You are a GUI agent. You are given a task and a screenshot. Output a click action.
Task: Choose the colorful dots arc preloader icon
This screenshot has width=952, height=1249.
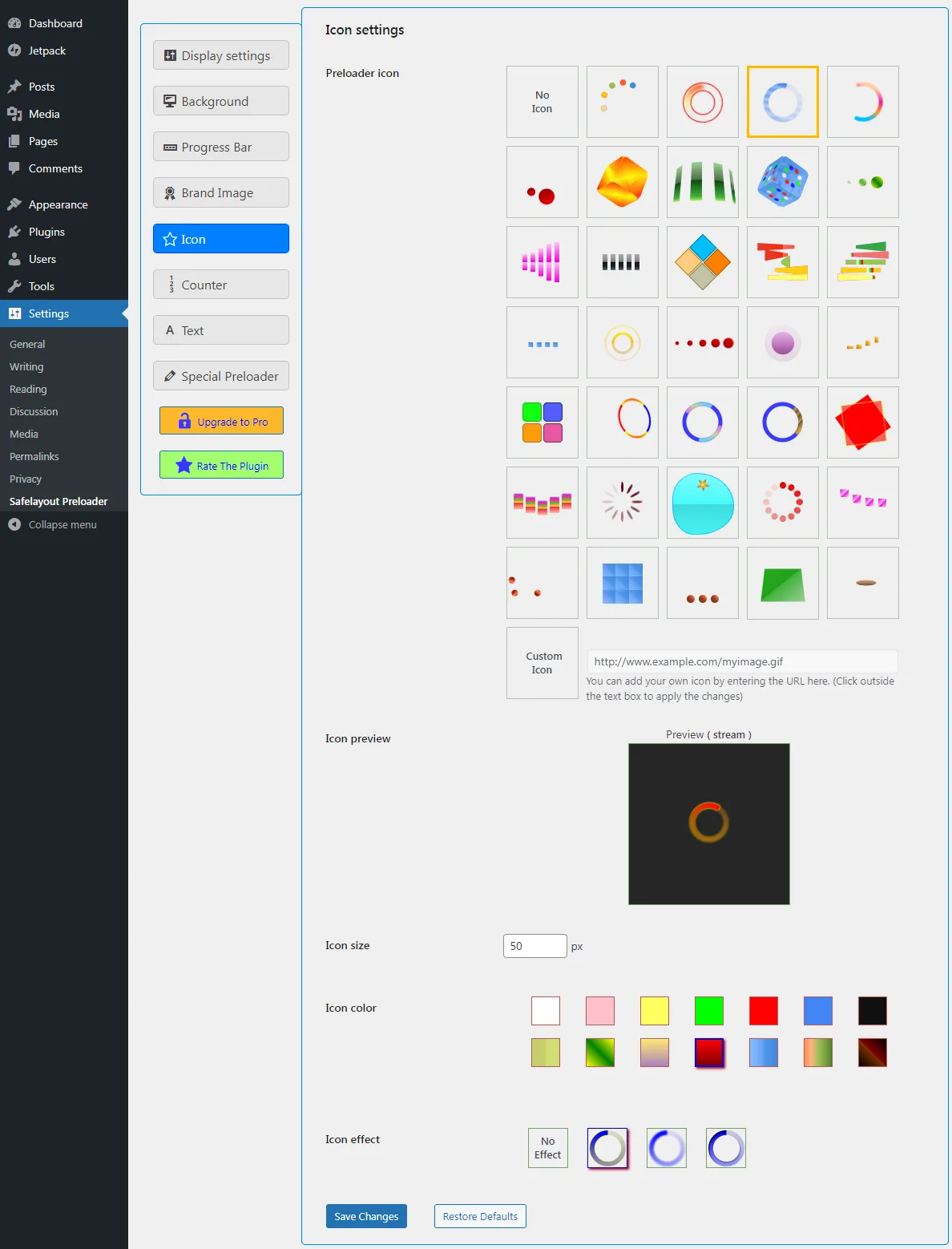click(x=623, y=102)
